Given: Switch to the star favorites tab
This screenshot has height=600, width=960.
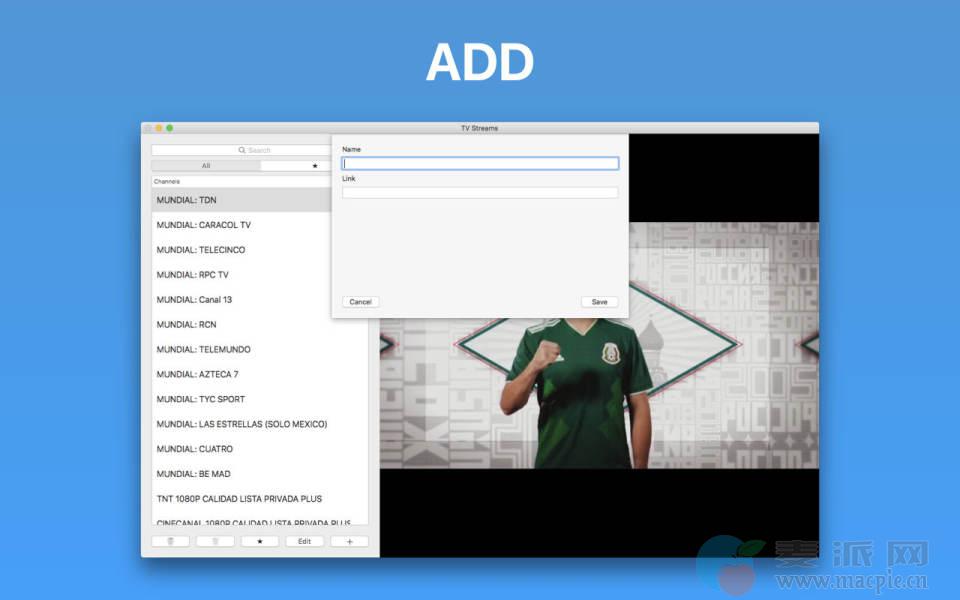Looking at the screenshot, I should (314, 166).
